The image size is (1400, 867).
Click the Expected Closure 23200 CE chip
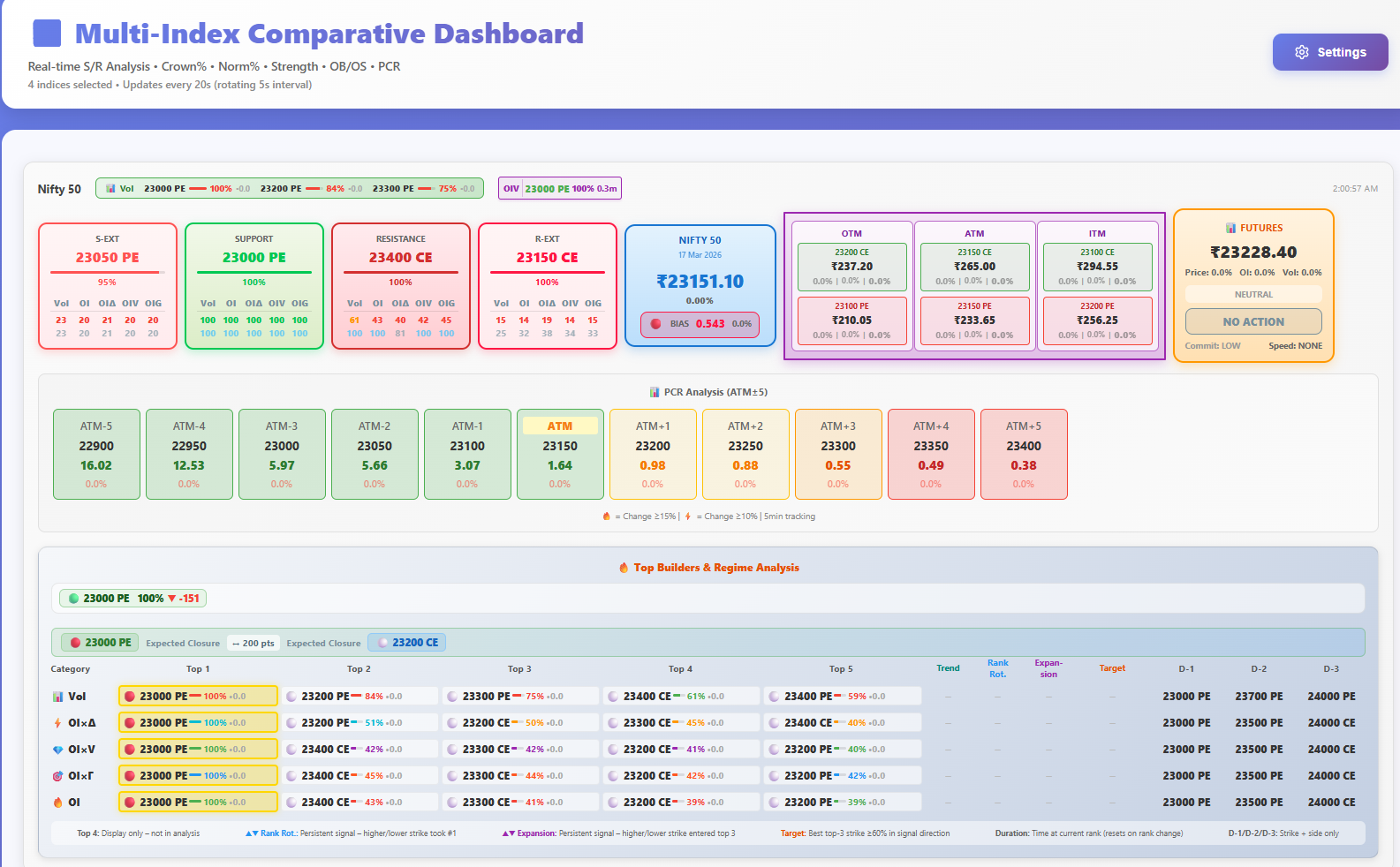tap(407, 643)
